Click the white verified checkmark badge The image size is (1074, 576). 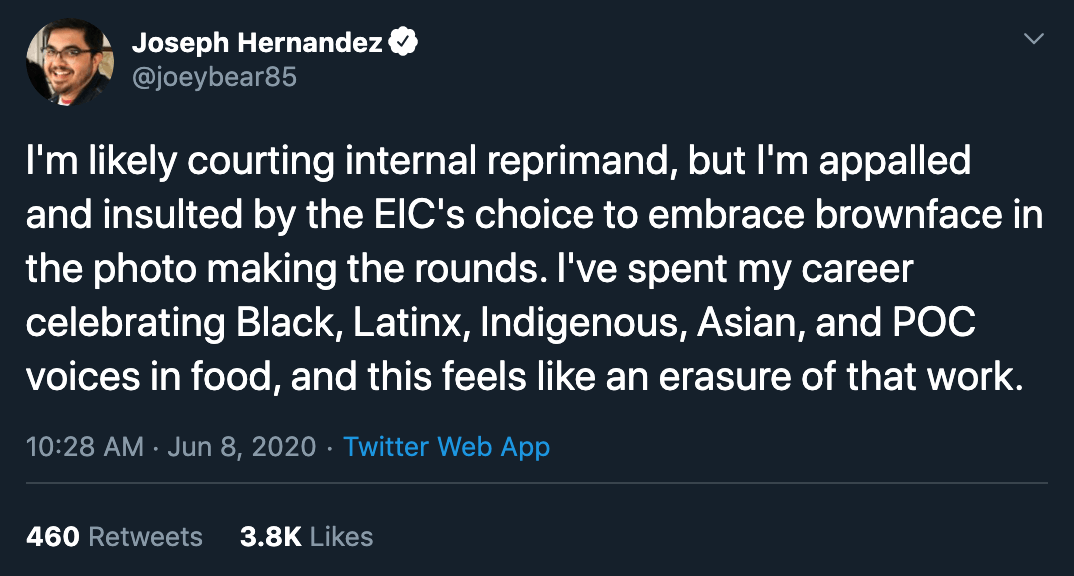point(403,42)
